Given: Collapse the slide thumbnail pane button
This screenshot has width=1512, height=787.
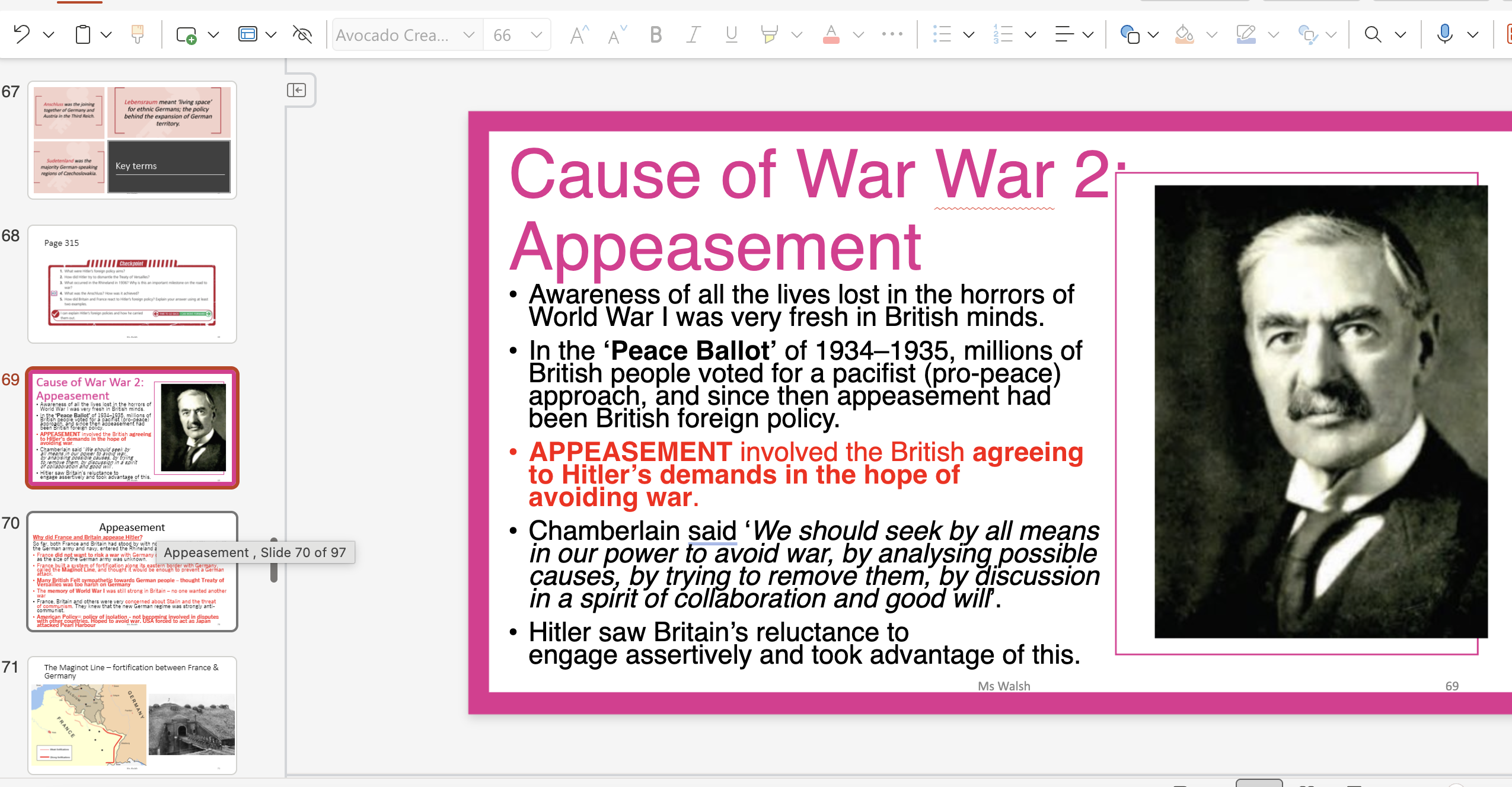Looking at the screenshot, I should (296, 90).
